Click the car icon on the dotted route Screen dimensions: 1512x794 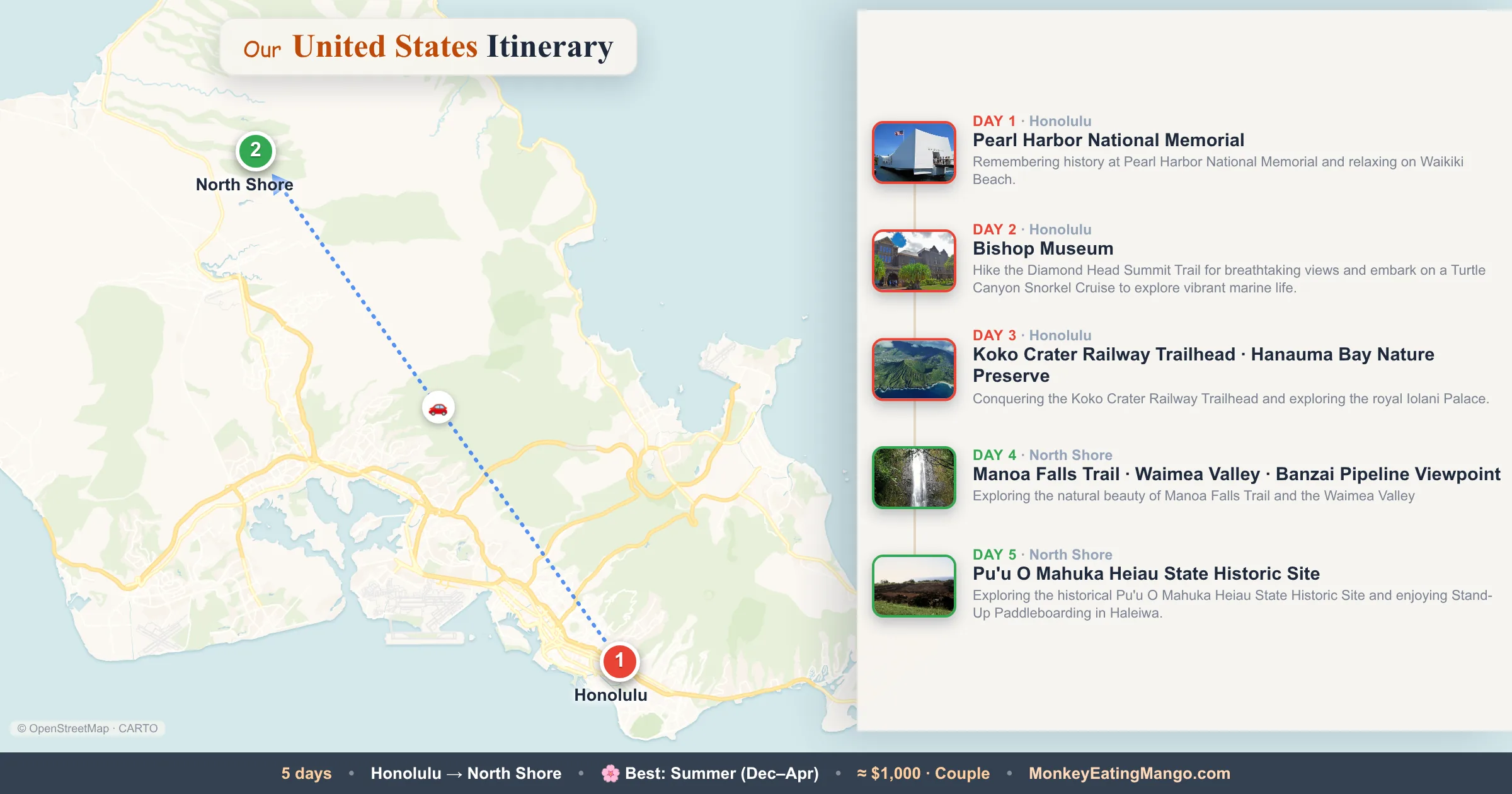438,408
